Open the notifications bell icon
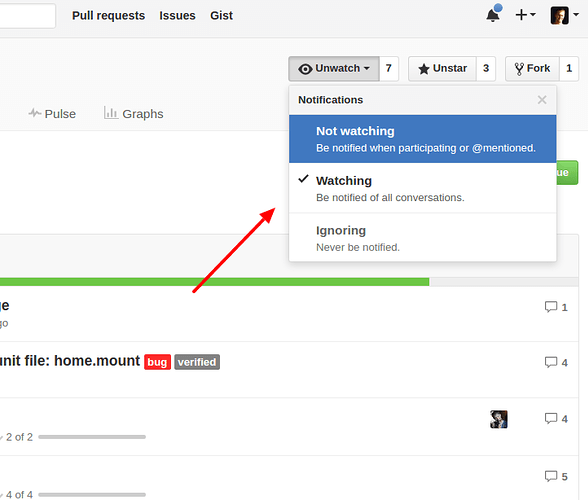This screenshot has width=588, height=500. pyautogui.click(x=494, y=14)
